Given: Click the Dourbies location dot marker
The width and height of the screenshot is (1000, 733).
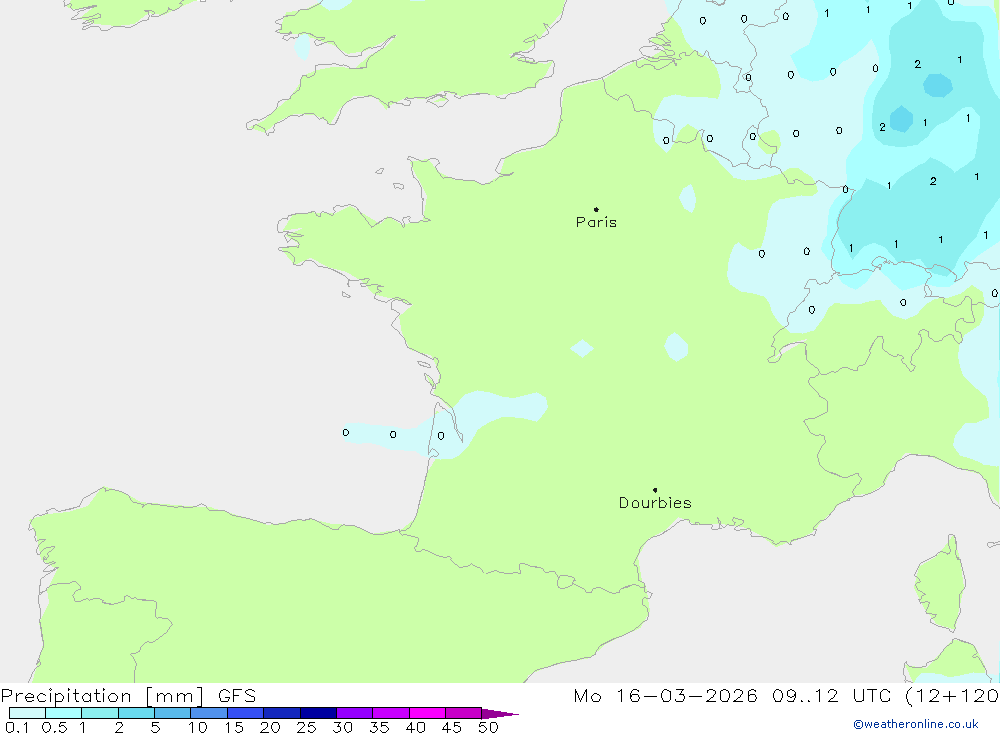Looking at the screenshot, I should click(x=655, y=490).
